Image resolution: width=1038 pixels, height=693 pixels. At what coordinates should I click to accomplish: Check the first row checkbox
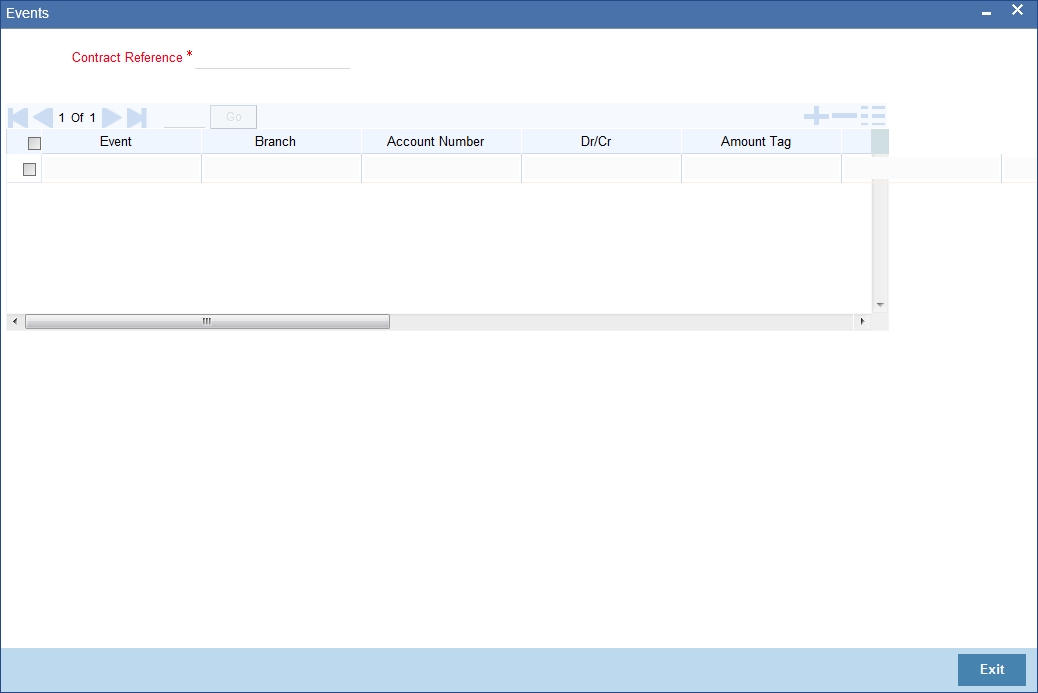click(x=29, y=169)
